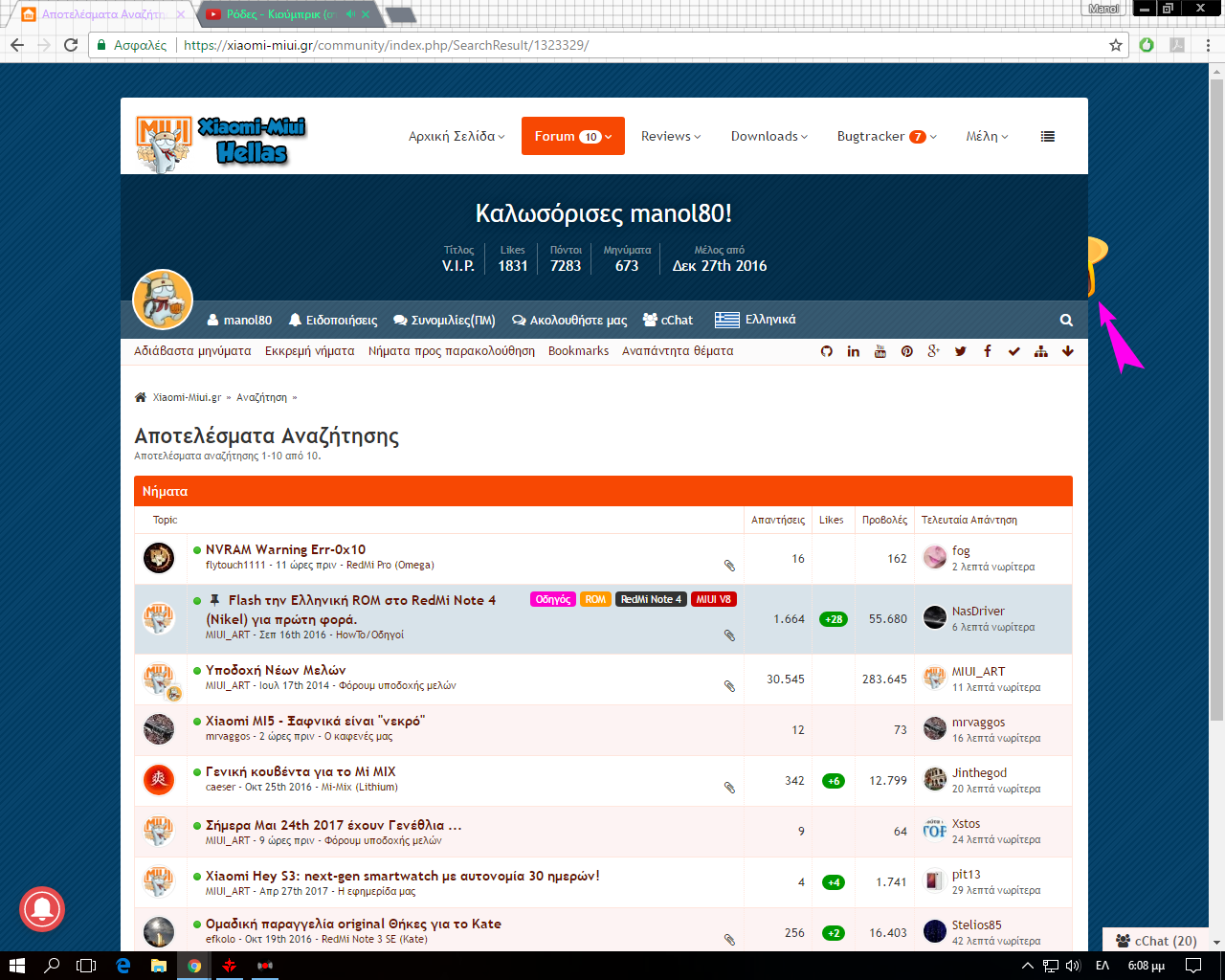Screen dimensions: 1225x980
Task: Expand the Forum dropdown menu
Action: coord(573,136)
